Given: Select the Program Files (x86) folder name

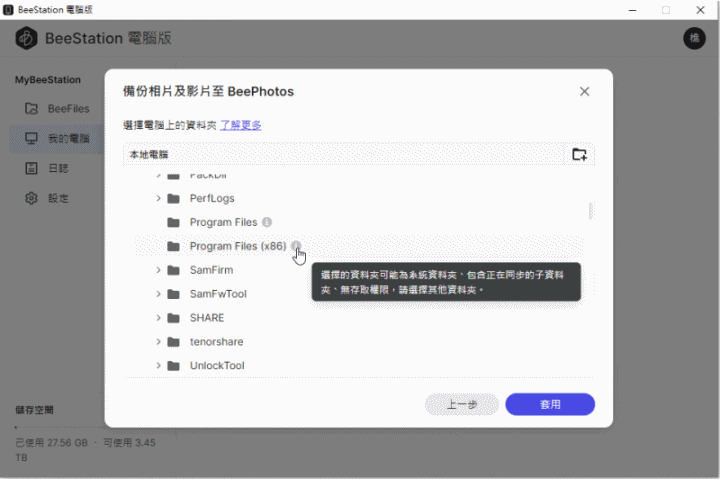Looking at the screenshot, I should (238, 246).
